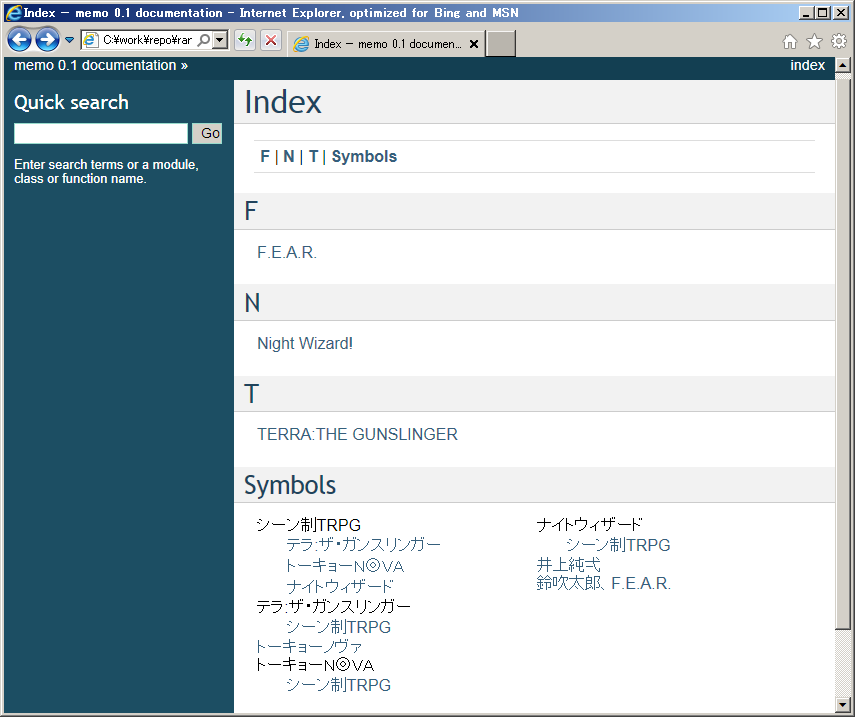Screen dimensions: 855x717
Task: Click the browser Forward arrow button
Action: (x=47, y=40)
